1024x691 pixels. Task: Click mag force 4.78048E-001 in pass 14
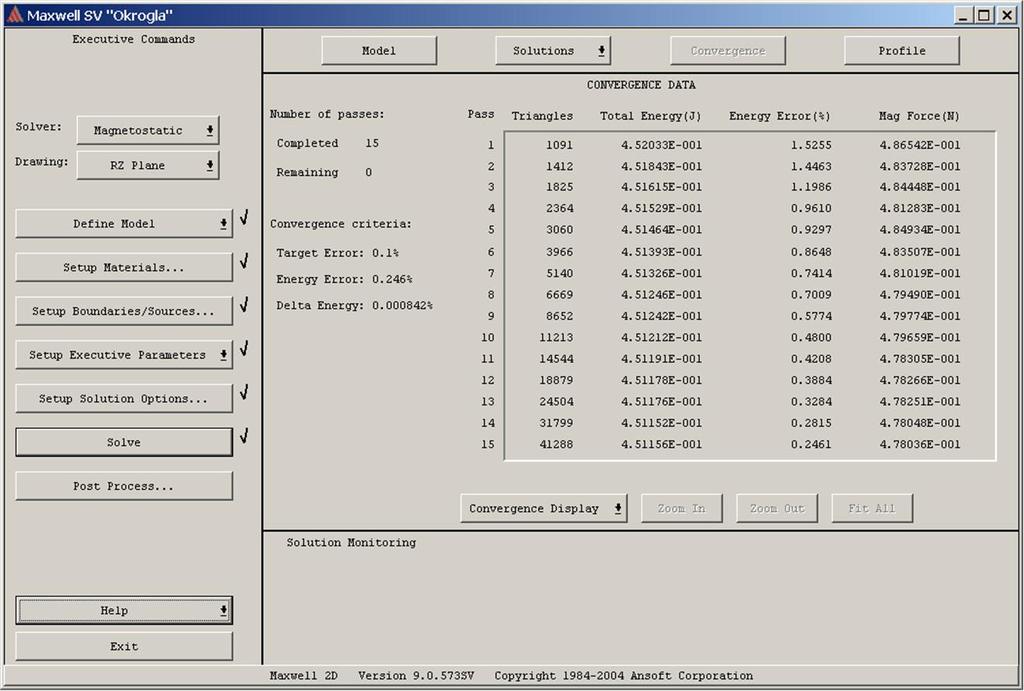click(920, 423)
